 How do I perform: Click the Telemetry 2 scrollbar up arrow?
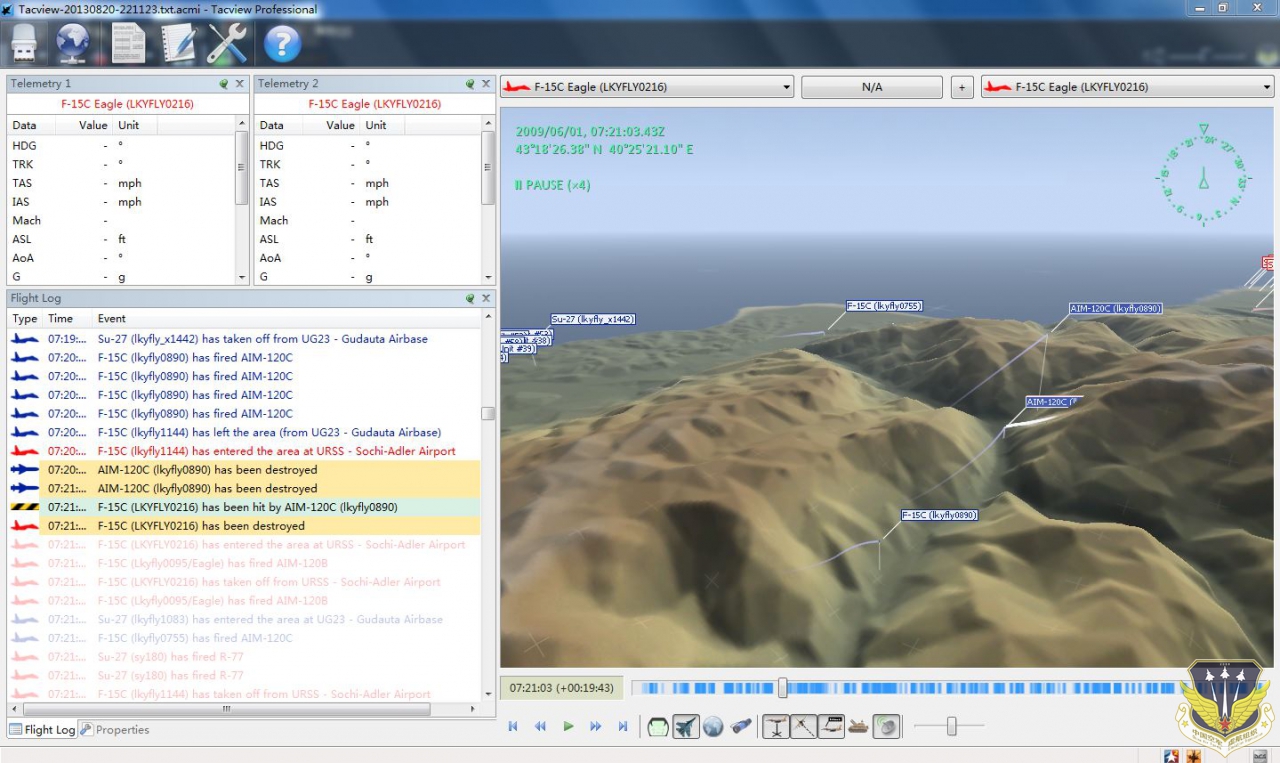(x=488, y=123)
